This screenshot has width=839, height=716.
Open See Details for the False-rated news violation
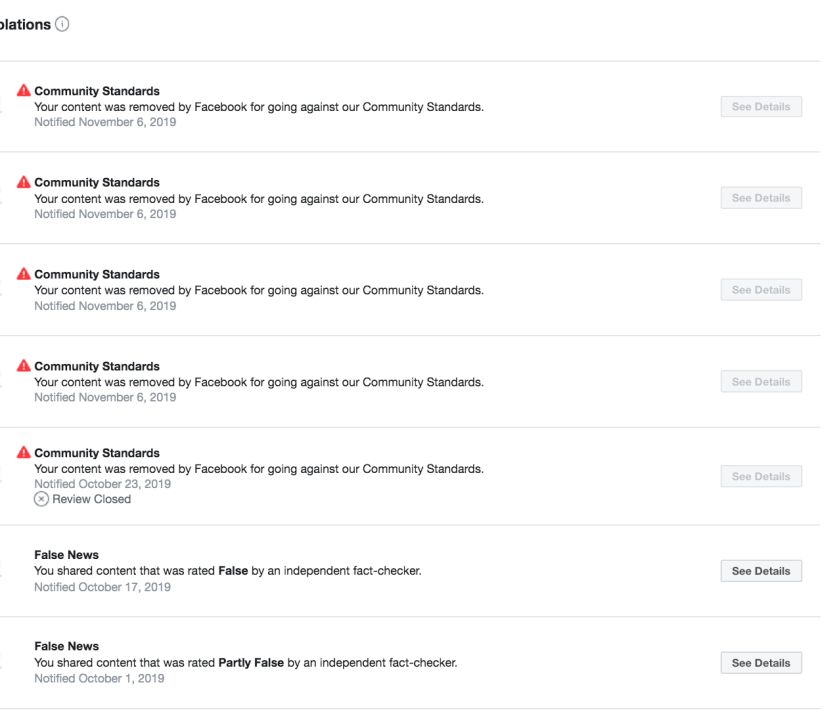point(760,571)
